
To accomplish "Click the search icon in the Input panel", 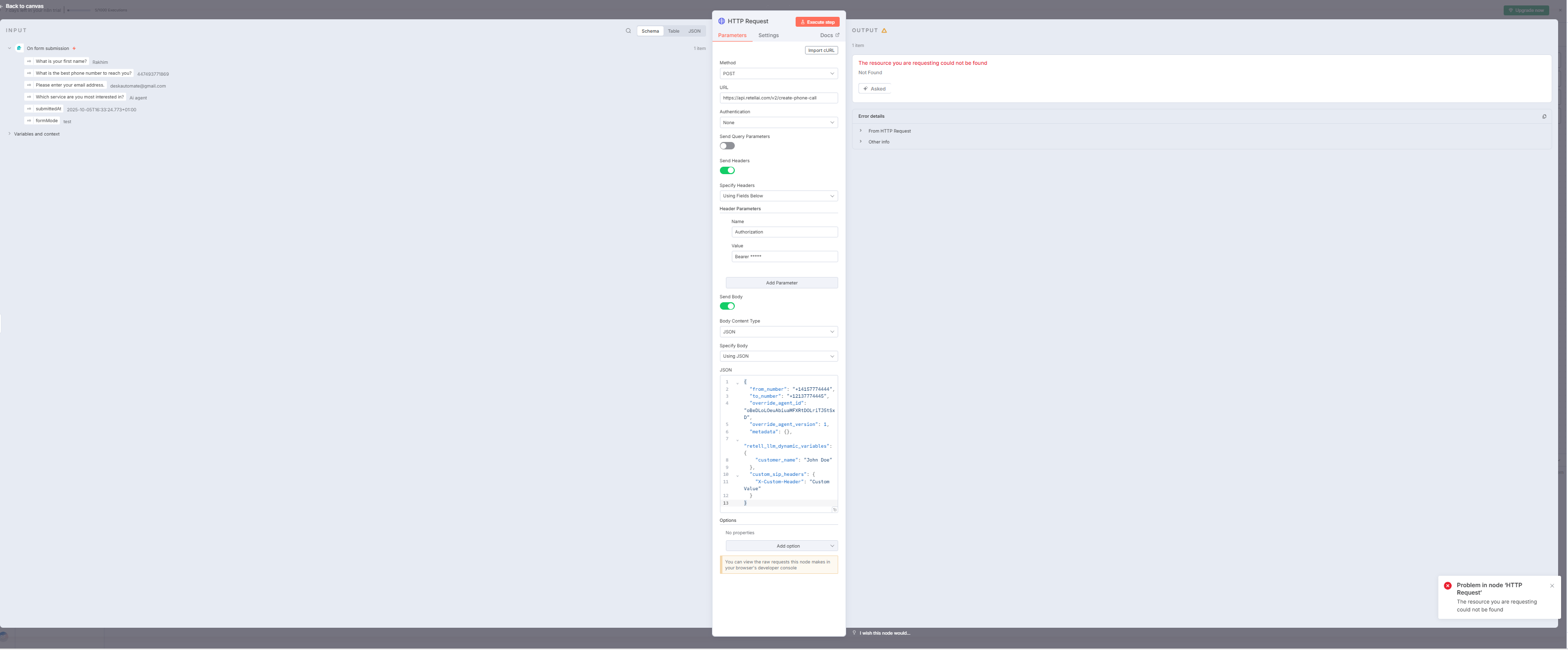I will click(x=628, y=31).
